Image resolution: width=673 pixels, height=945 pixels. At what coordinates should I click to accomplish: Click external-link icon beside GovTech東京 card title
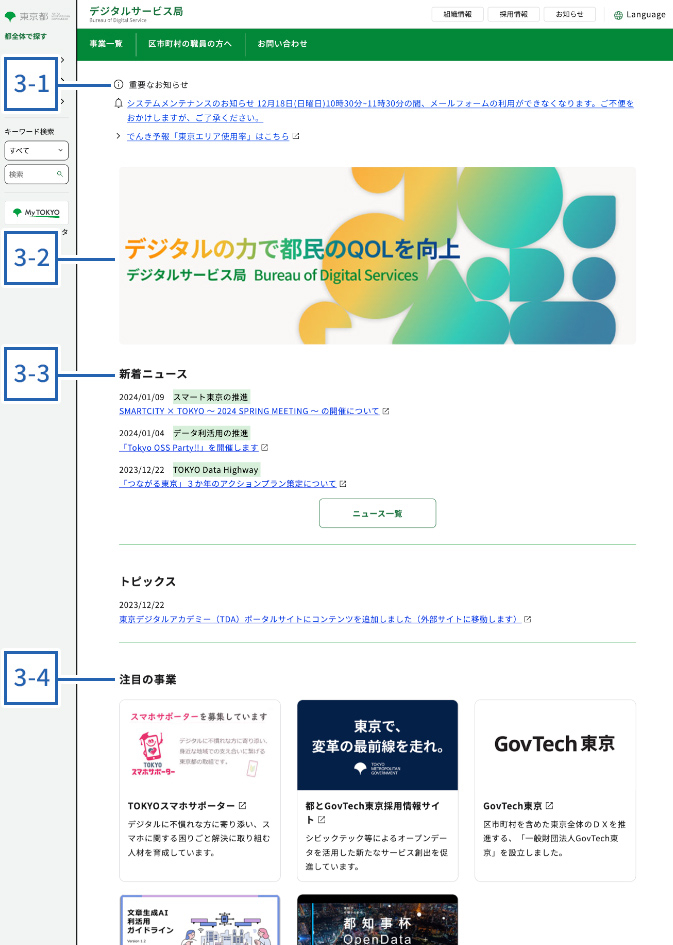click(x=549, y=806)
